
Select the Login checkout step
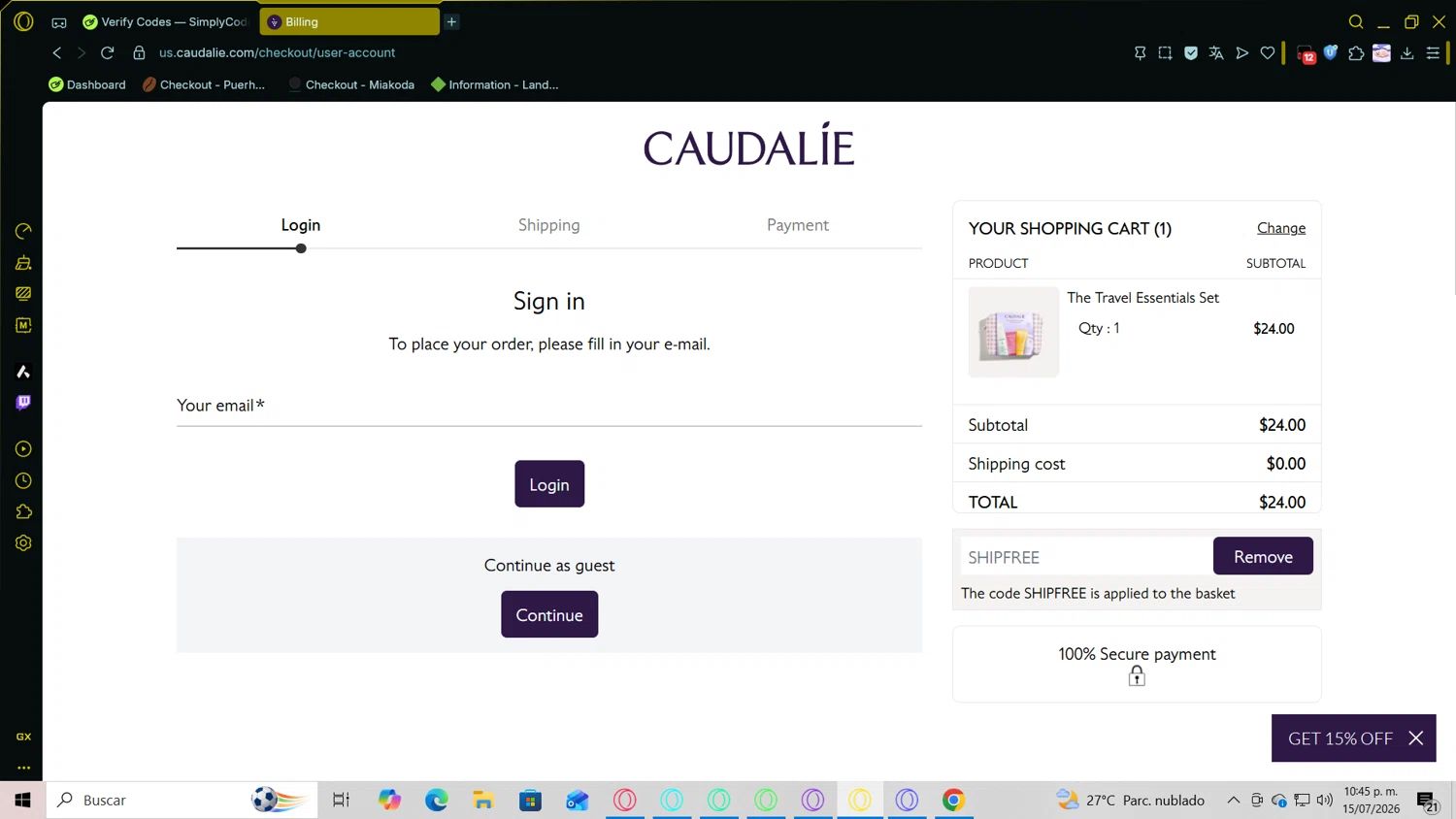tap(301, 225)
